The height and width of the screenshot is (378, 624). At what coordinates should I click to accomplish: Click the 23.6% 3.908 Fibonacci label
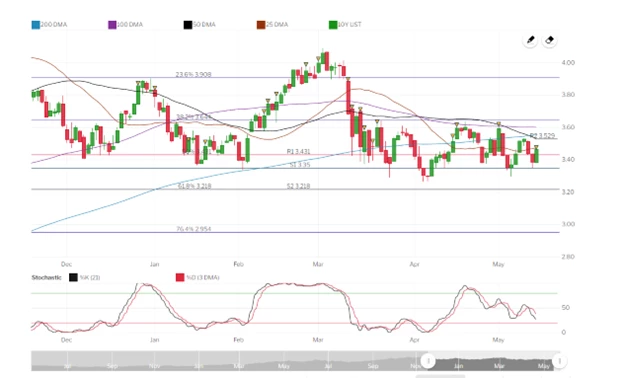[193, 74]
